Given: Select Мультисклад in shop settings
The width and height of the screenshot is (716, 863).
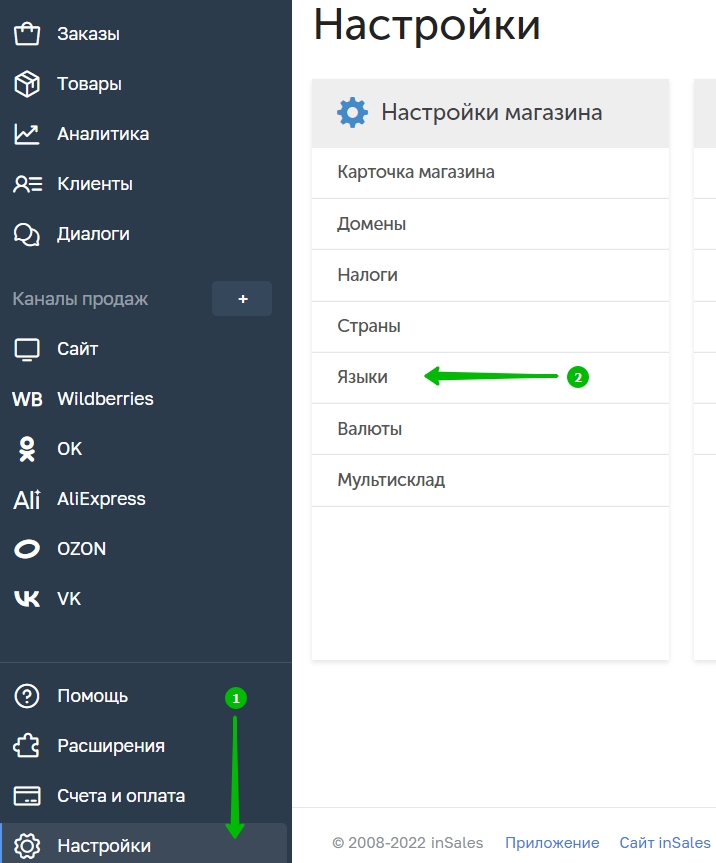Looking at the screenshot, I should pyautogui.click(x=490, y=480).
